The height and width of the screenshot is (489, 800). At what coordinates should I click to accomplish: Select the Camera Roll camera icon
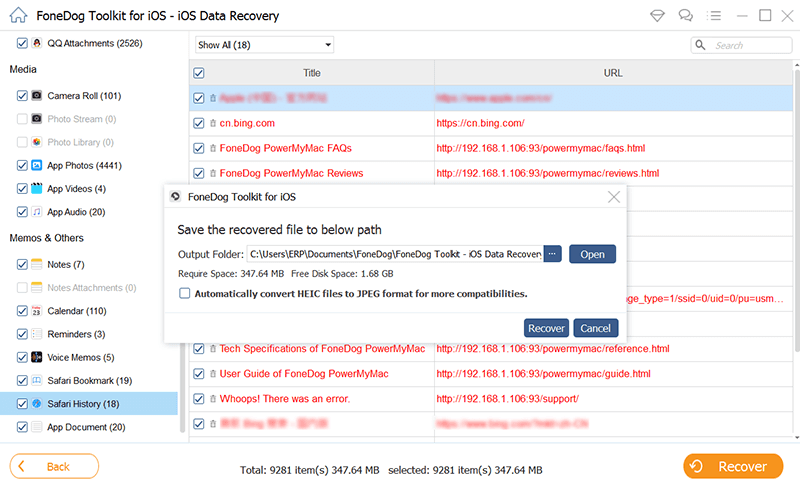37,95
